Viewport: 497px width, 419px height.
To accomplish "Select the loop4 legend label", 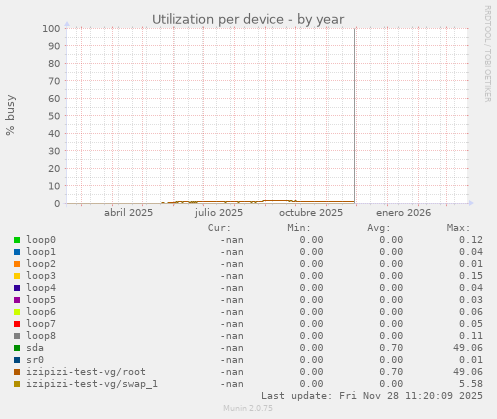I will pyautogui.click(x=41, y=288).
